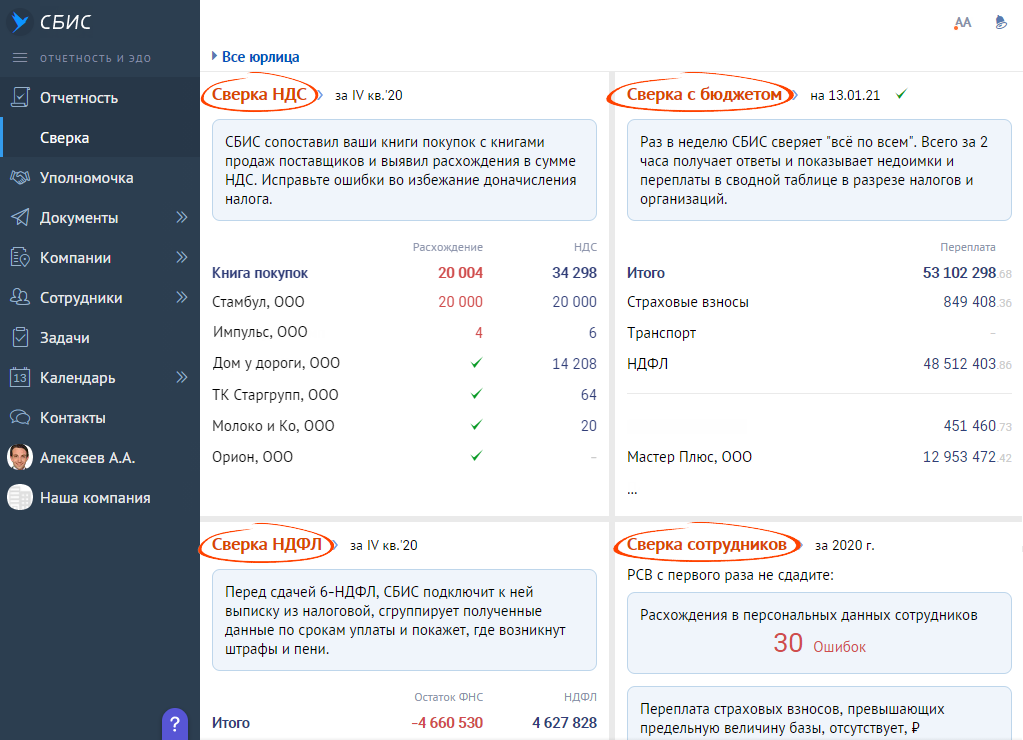The image size is (1023, 740).
Task: Open the purple help question button
Action: point(175,724)
